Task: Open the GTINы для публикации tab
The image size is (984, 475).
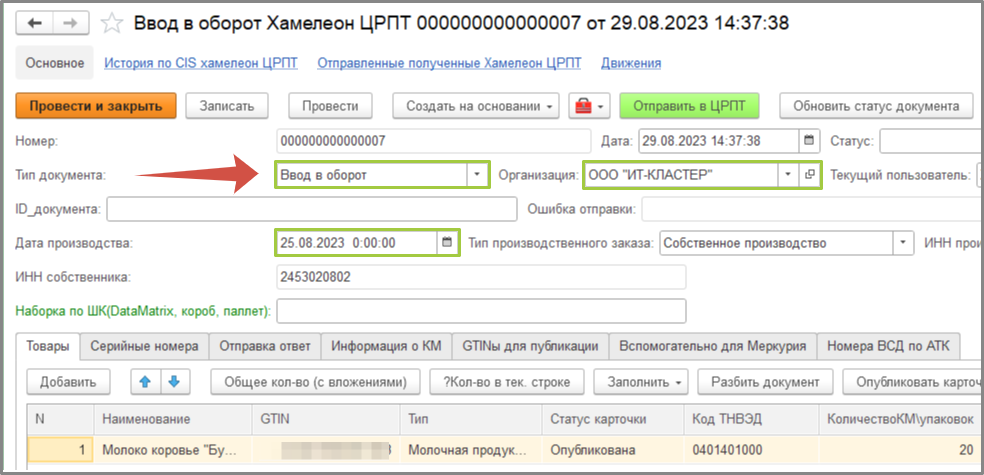Action: (x=530, y=346)
